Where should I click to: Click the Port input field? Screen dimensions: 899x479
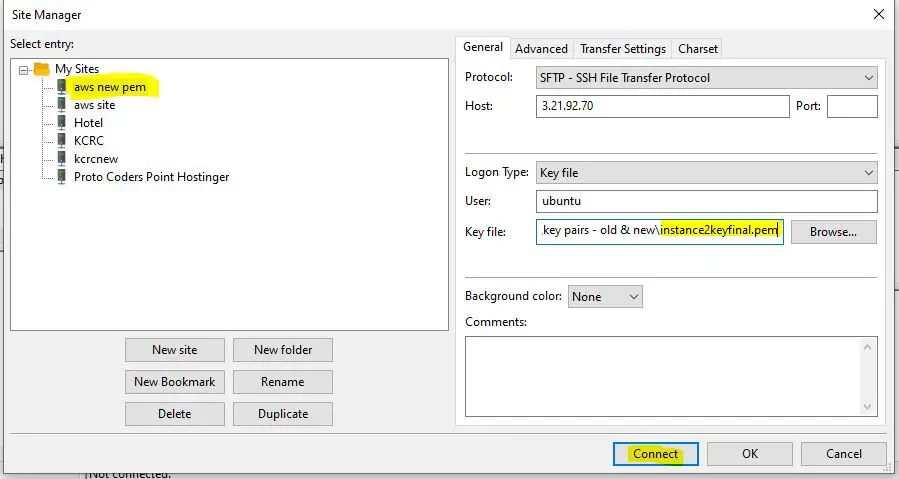tap(852, 106)
